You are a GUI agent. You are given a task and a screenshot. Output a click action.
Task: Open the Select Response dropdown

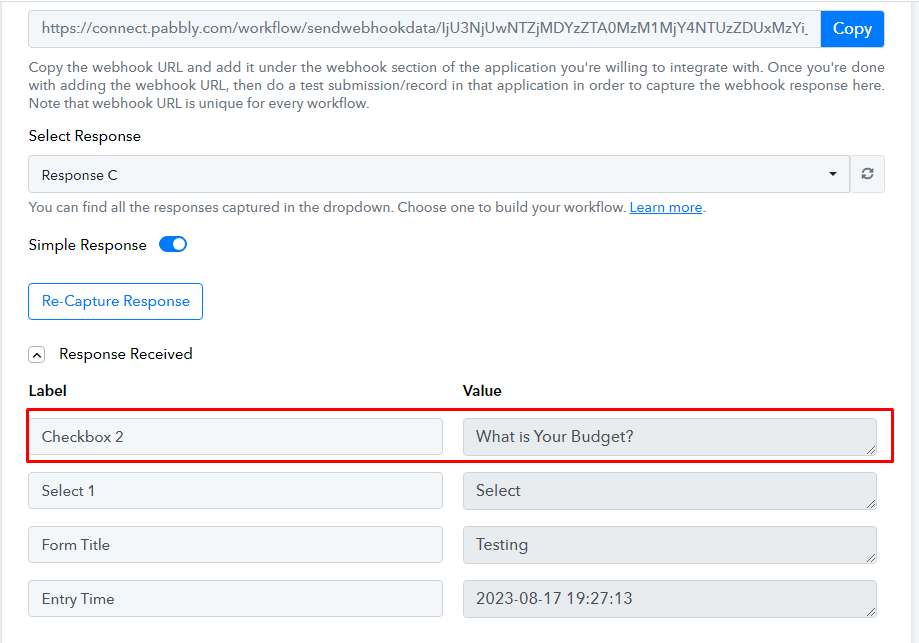coord(439,174)
